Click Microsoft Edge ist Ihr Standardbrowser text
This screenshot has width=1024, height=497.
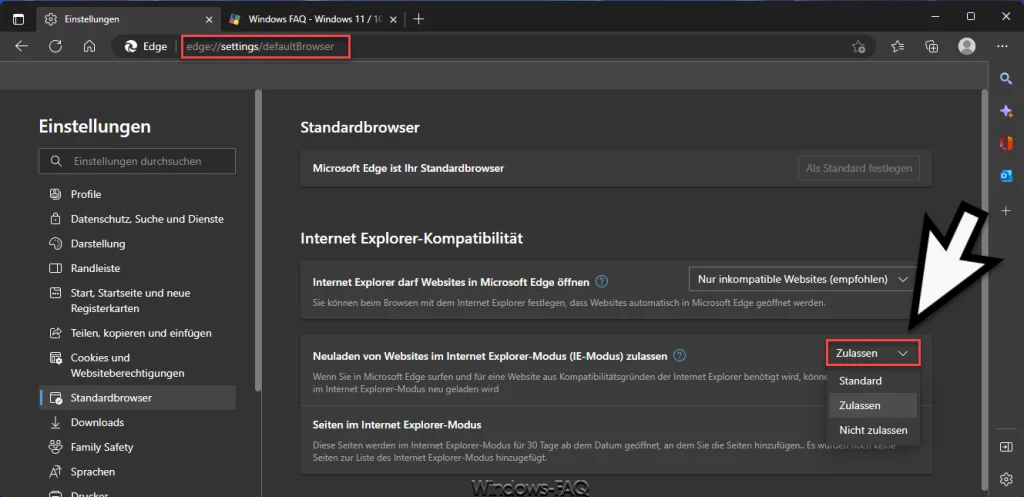point(408,168)
